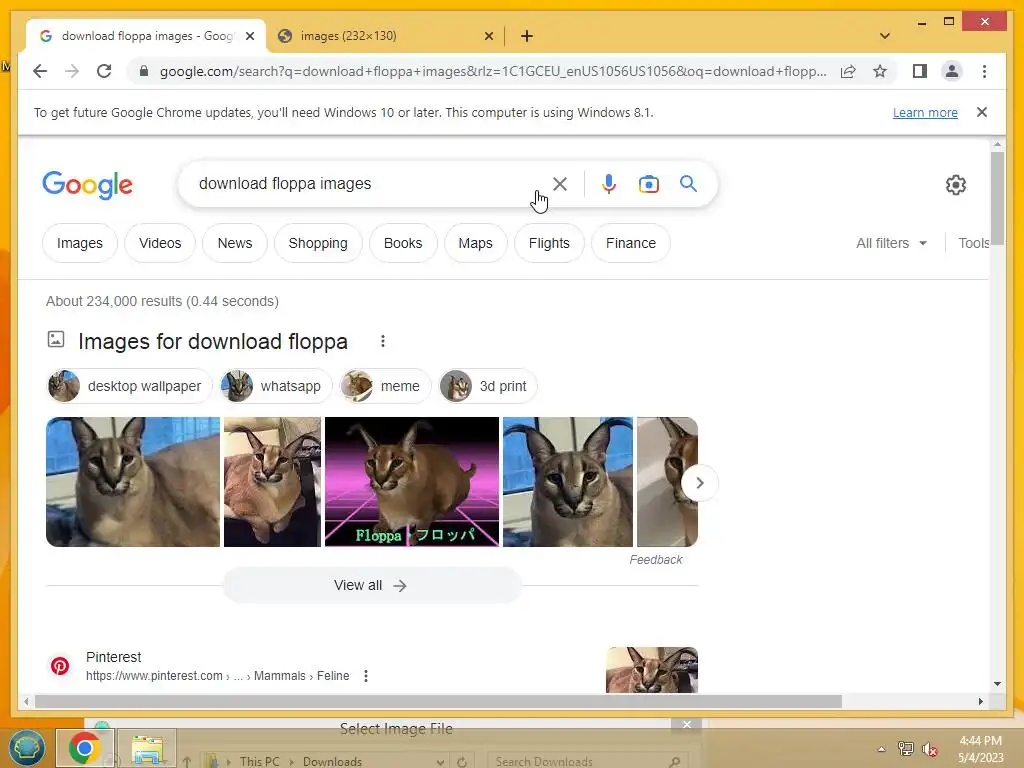This screenshot has width=1024, height=768.
Task: Filter results by Images
Action: 80,243
